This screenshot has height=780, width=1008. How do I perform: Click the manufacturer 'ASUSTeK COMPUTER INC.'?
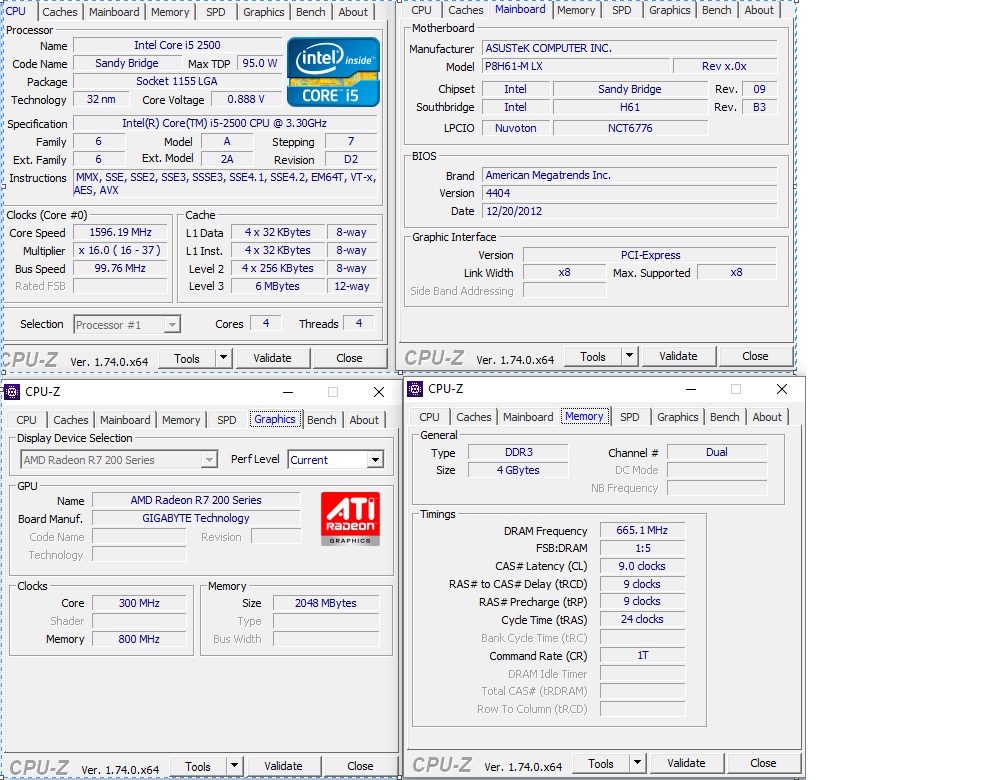(630, 48)
